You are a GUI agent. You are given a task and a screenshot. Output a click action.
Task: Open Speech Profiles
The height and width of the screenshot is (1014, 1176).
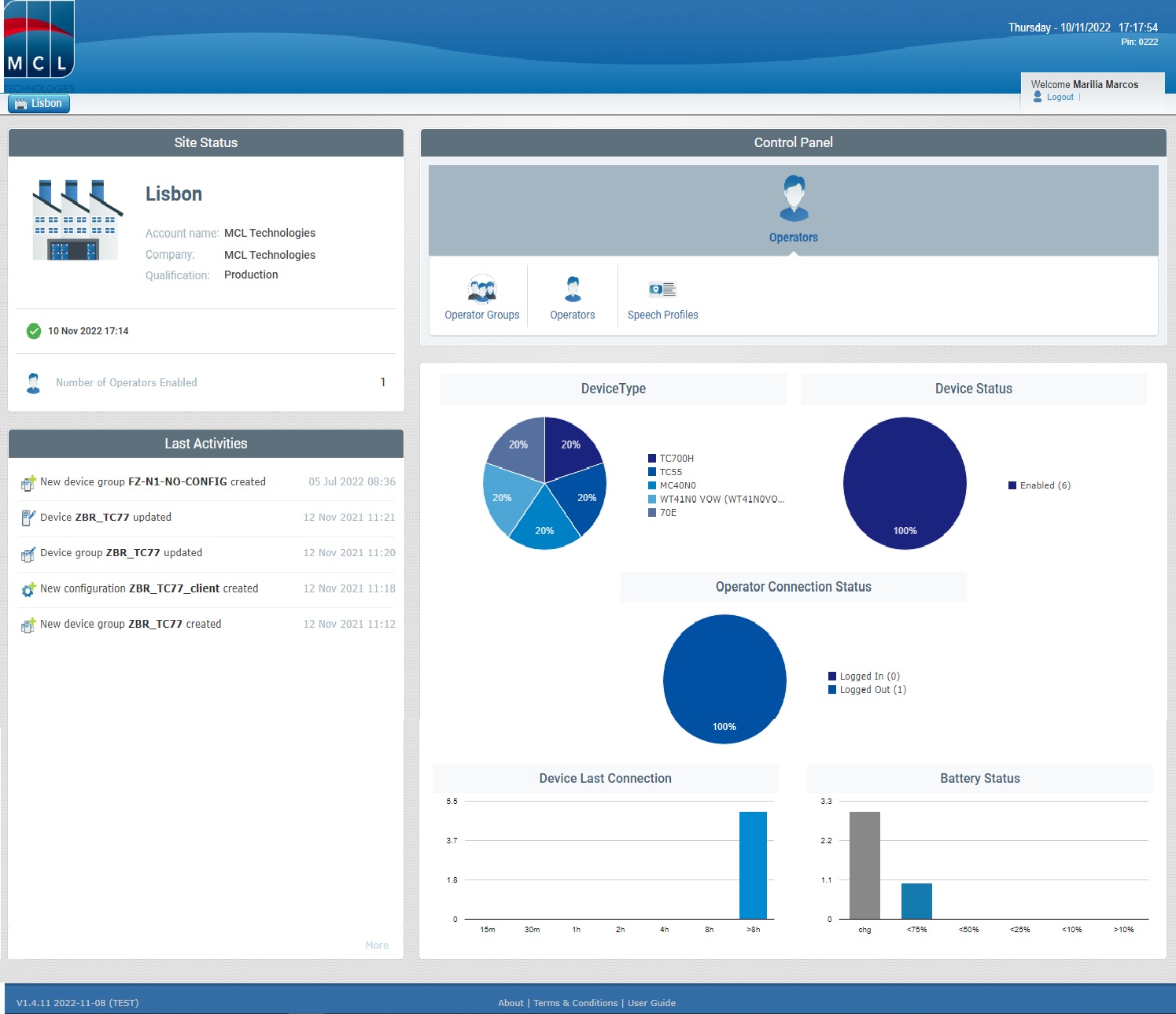click(x=662, y=297)
